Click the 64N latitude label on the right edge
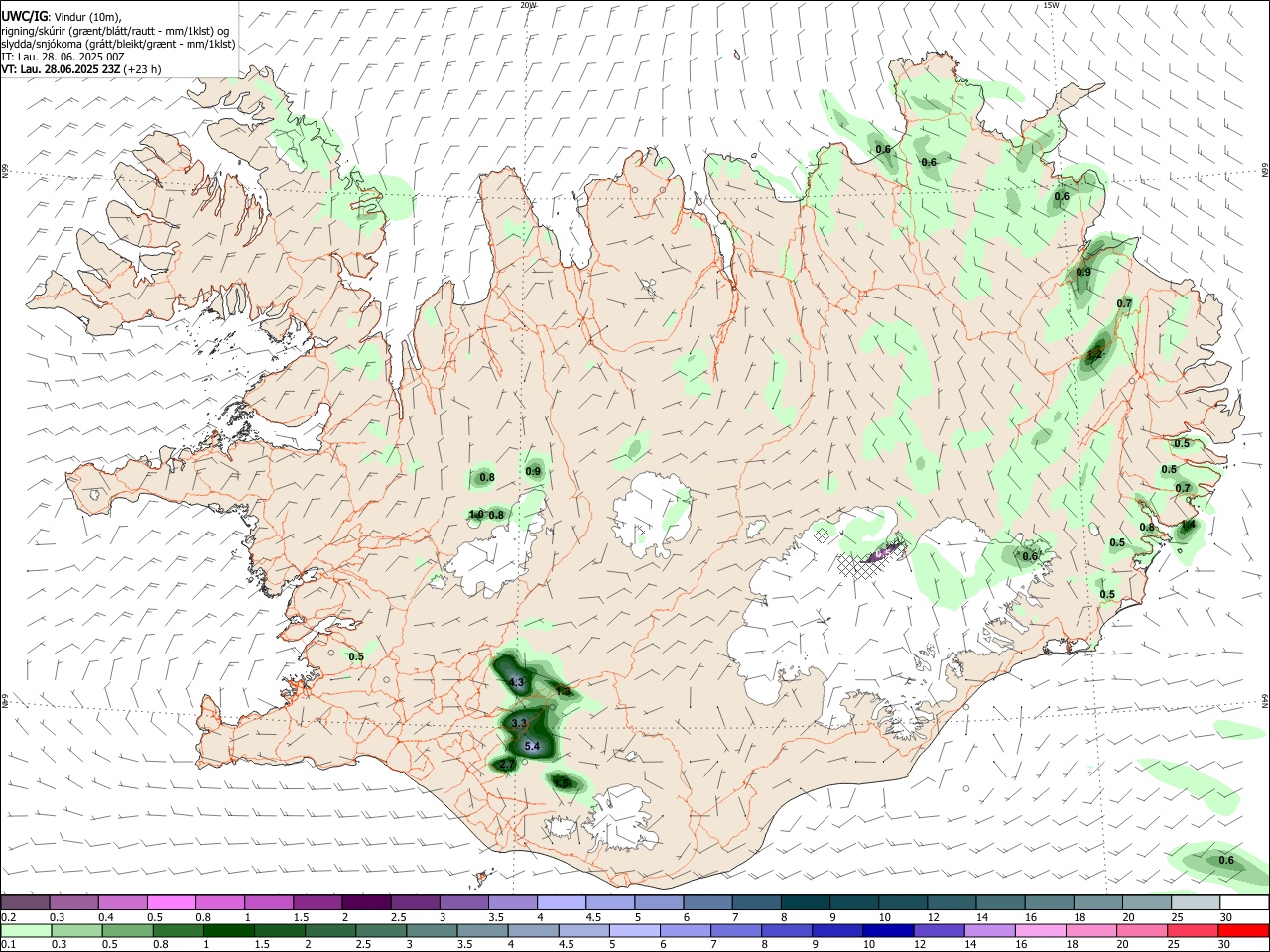1270x952 pixels. pos(1265,700)
